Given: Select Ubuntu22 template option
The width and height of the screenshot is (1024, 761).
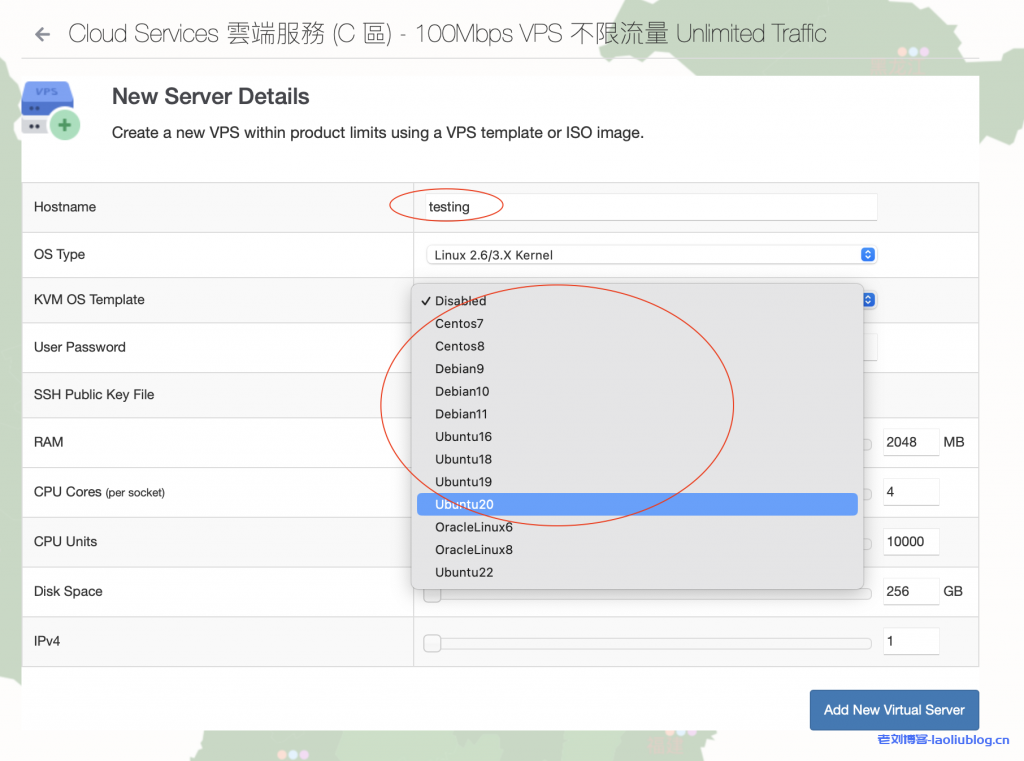Looking at the screenshot, I should pos(462,572).
